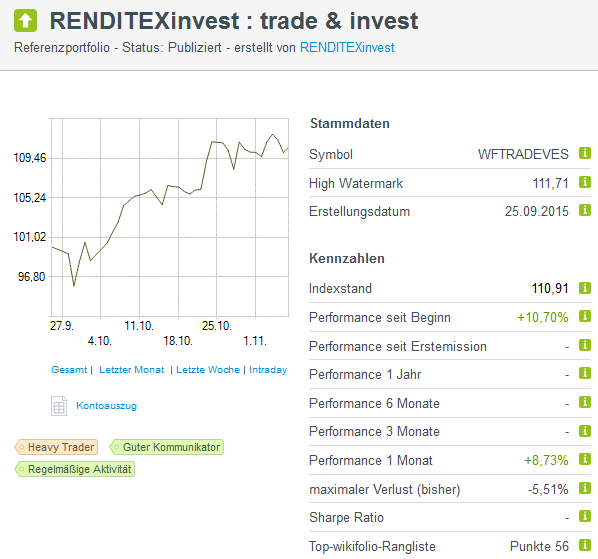Open the RENDITEXinvest creator link

click(x=347, y=48)
